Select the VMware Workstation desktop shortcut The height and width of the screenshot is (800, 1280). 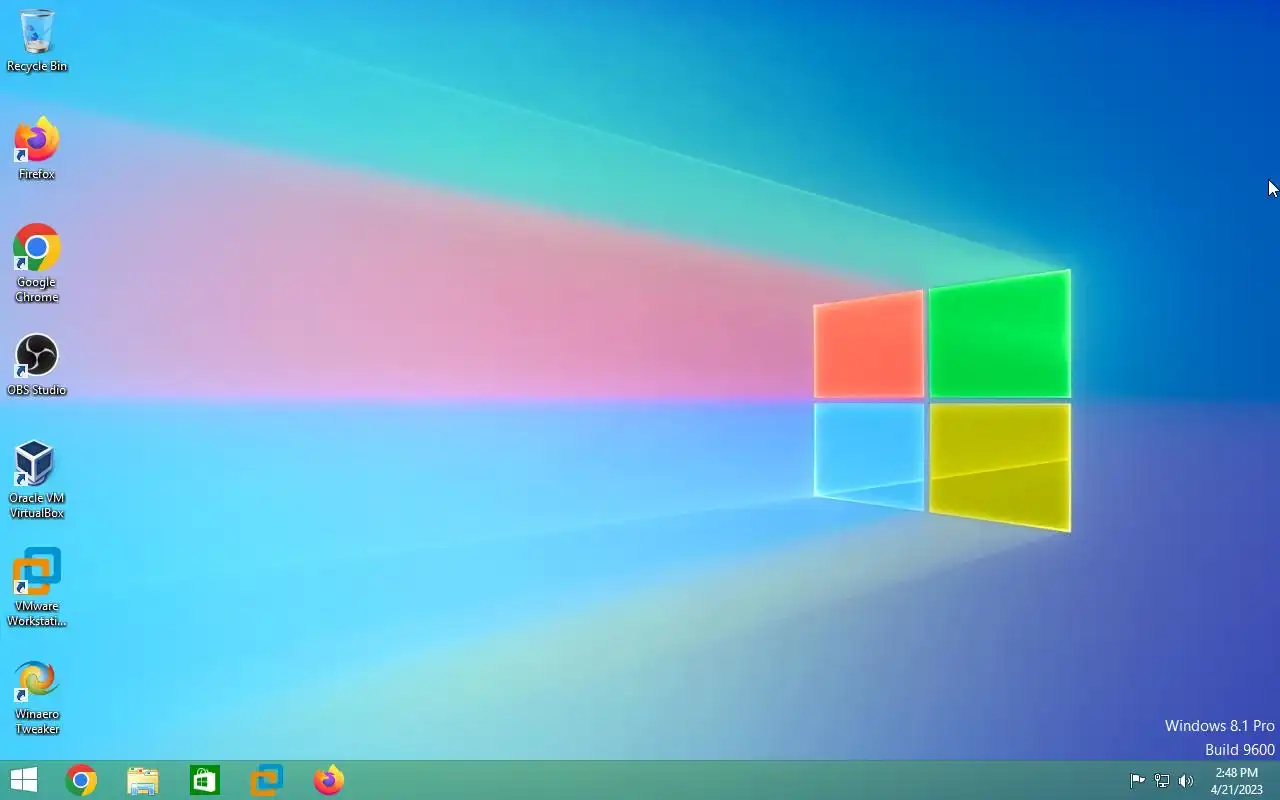(x=37, y=588)
